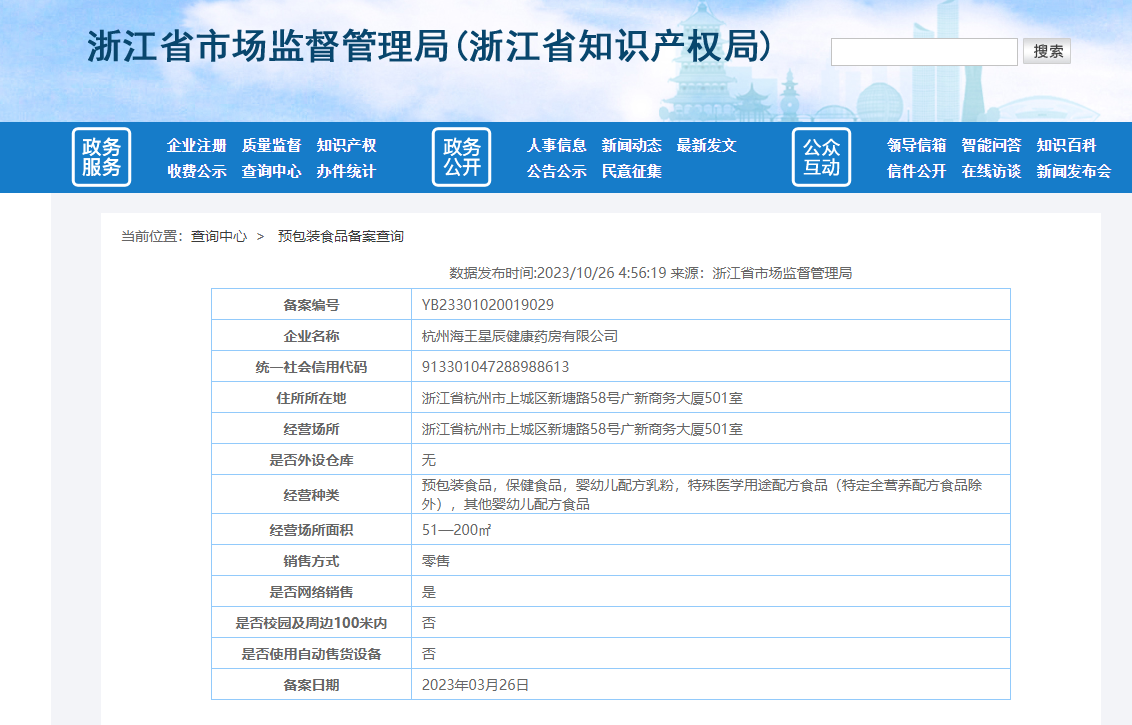
Task: Click the 数据发布时间 line
Action: 650,273
